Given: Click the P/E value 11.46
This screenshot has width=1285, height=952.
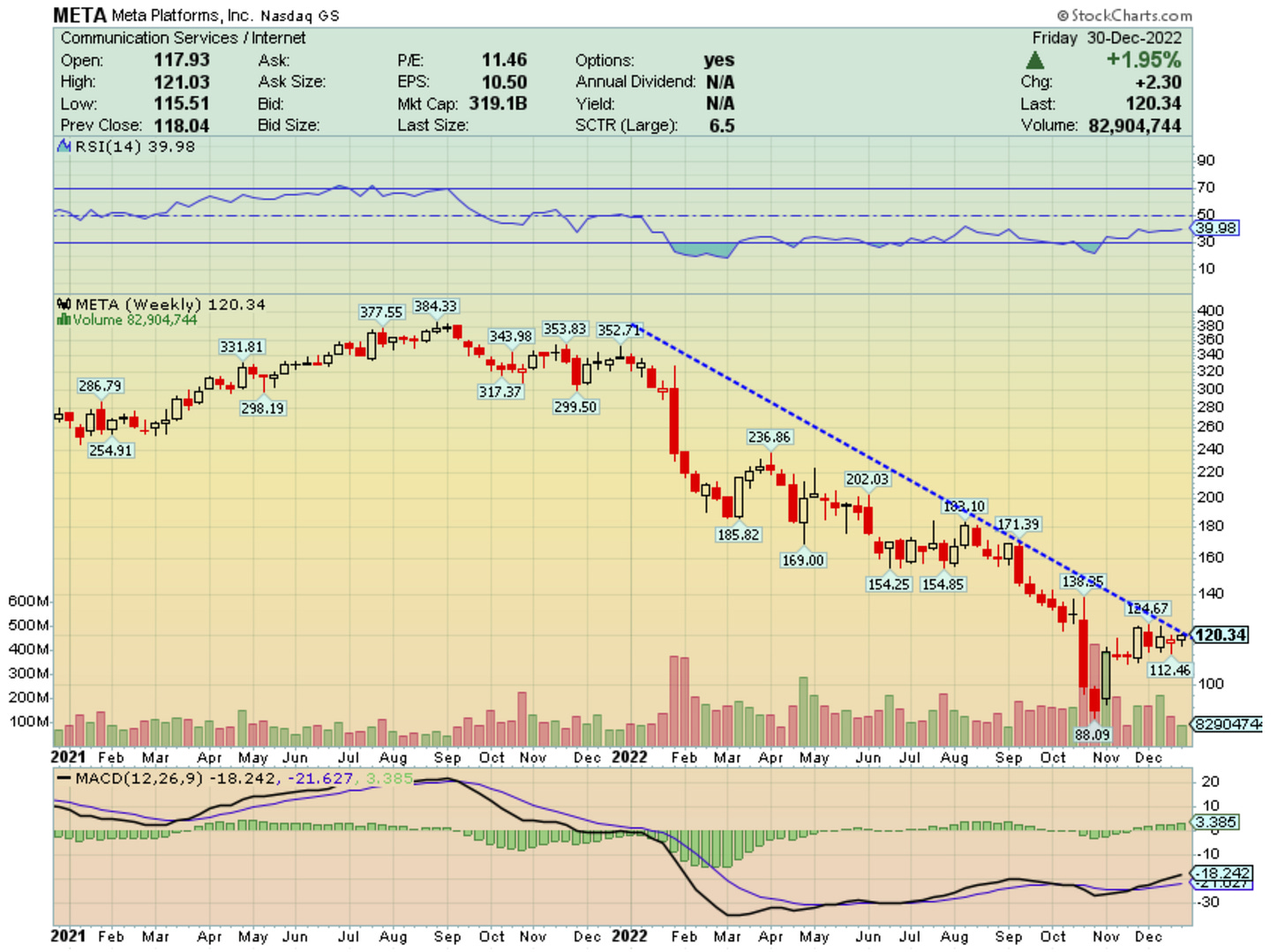Looking at the screenshot, I should [504, 60].
